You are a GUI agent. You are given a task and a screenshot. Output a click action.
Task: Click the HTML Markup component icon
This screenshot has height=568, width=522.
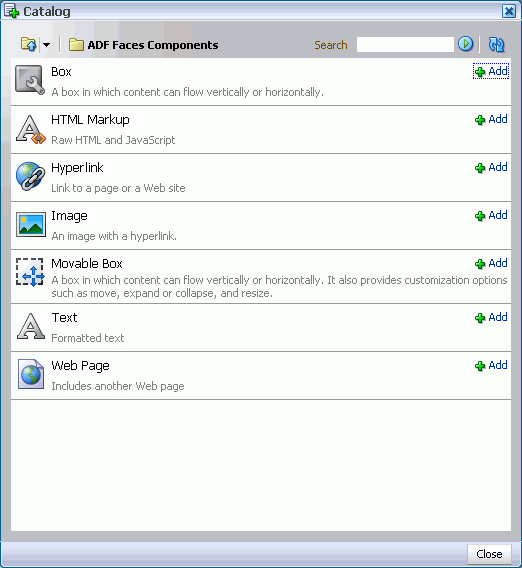pyautogui.click(x=30, y=129)
